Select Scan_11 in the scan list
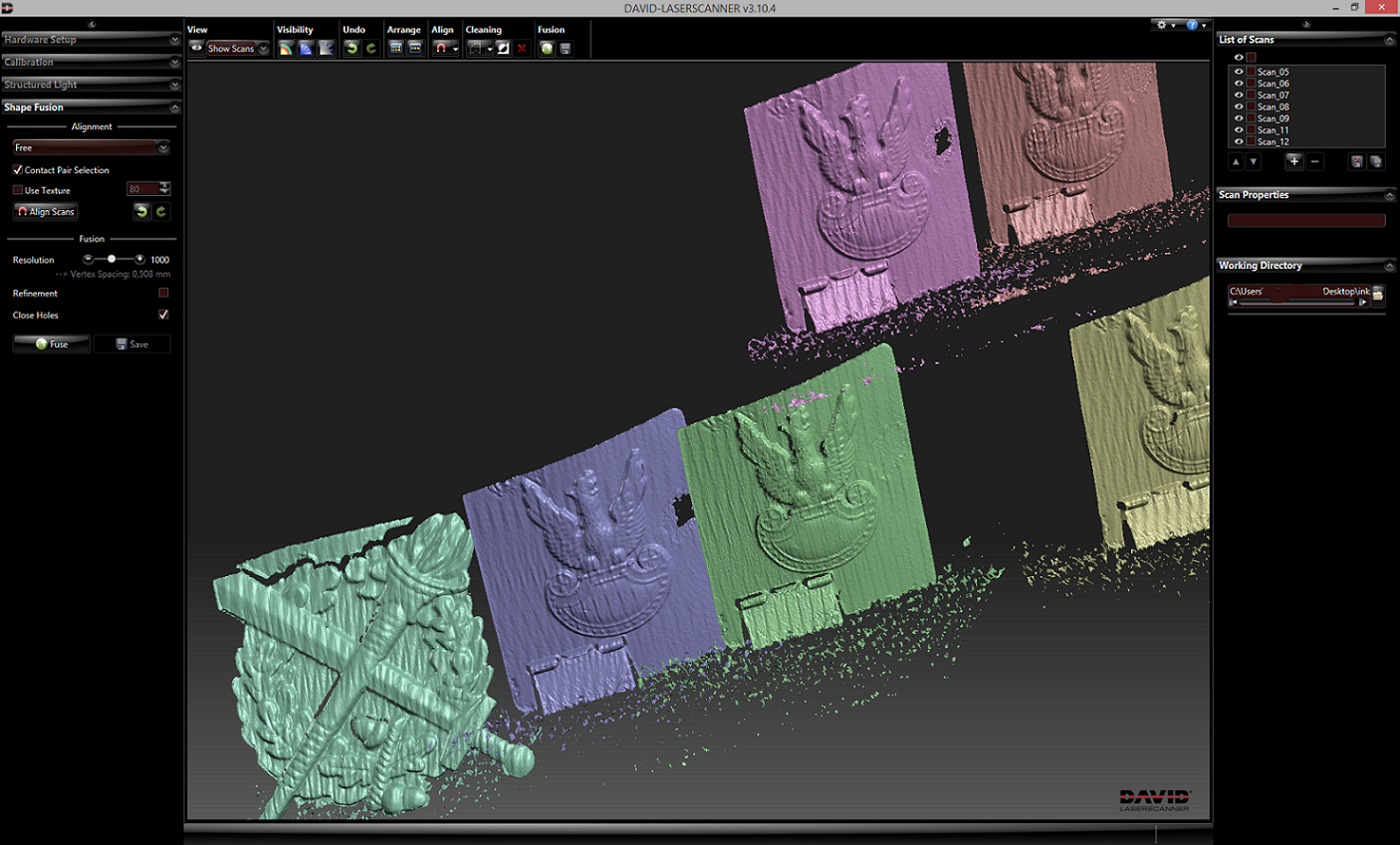This screenshot has width=1400, height=845. [1273, 130]
